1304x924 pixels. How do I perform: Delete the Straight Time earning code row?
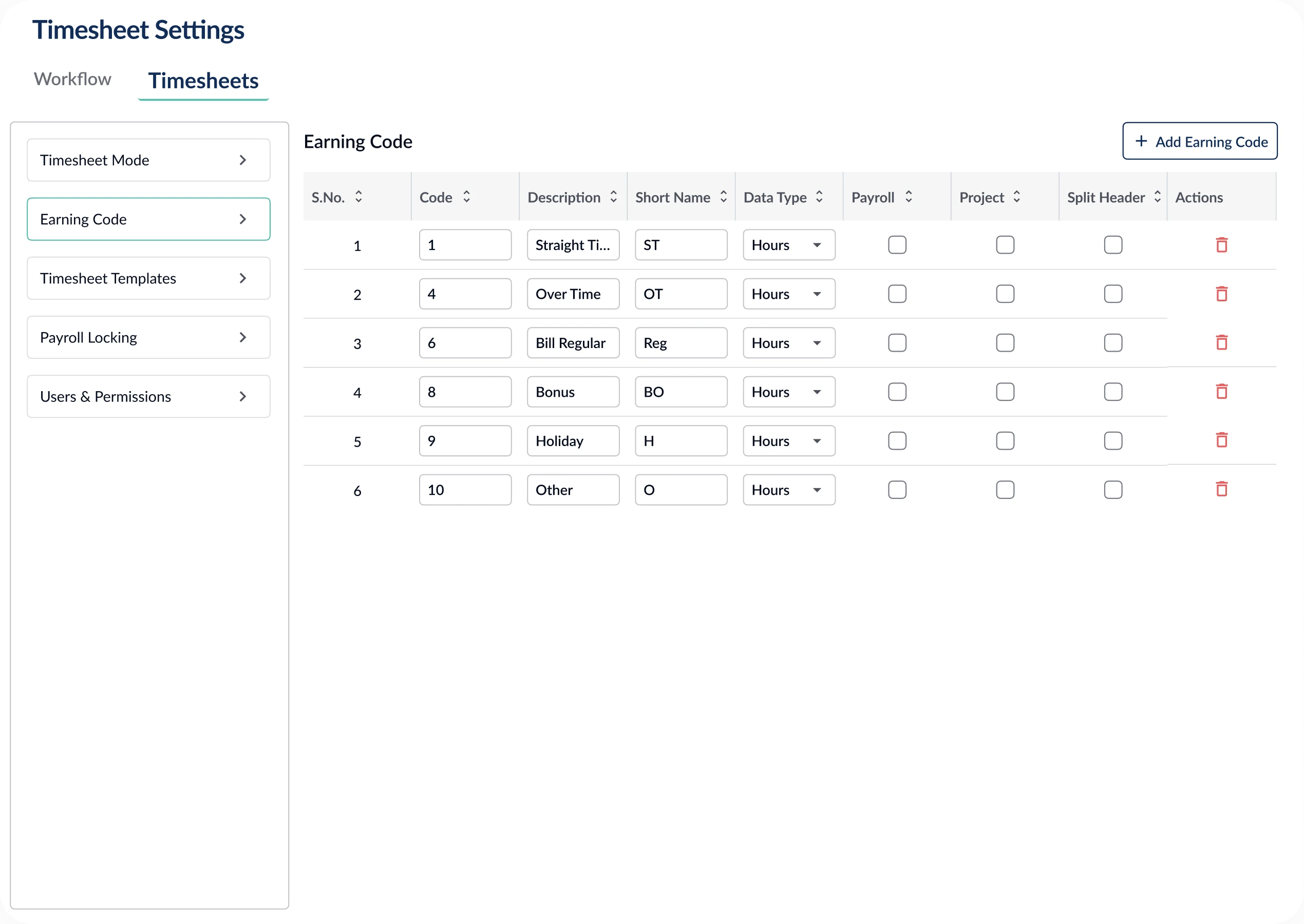point(1221,245)
